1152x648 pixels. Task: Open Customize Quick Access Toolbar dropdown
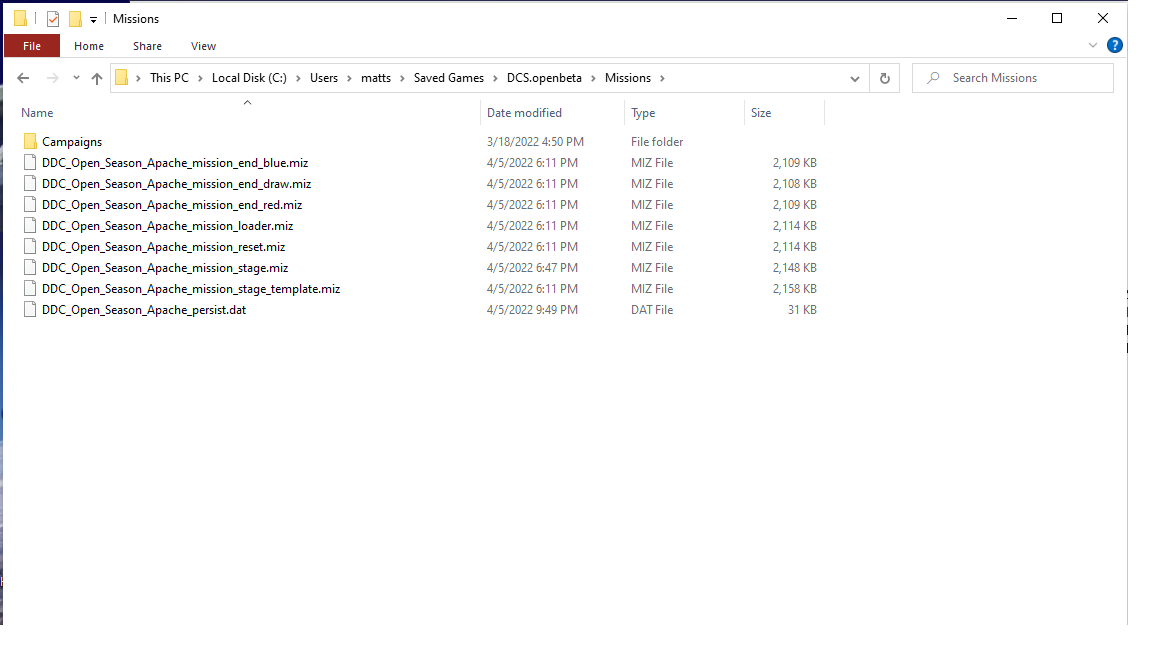coord(93,20)
